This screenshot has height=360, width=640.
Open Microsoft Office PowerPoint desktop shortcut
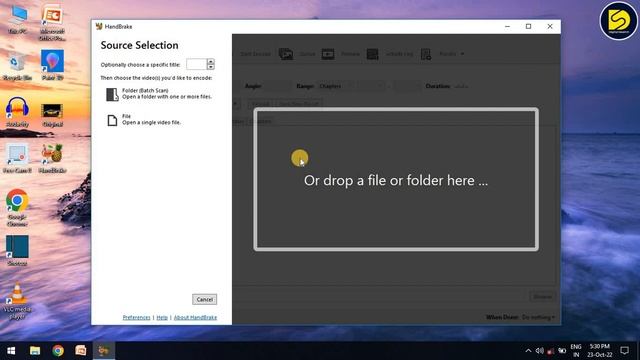click(x=52, y=23)
